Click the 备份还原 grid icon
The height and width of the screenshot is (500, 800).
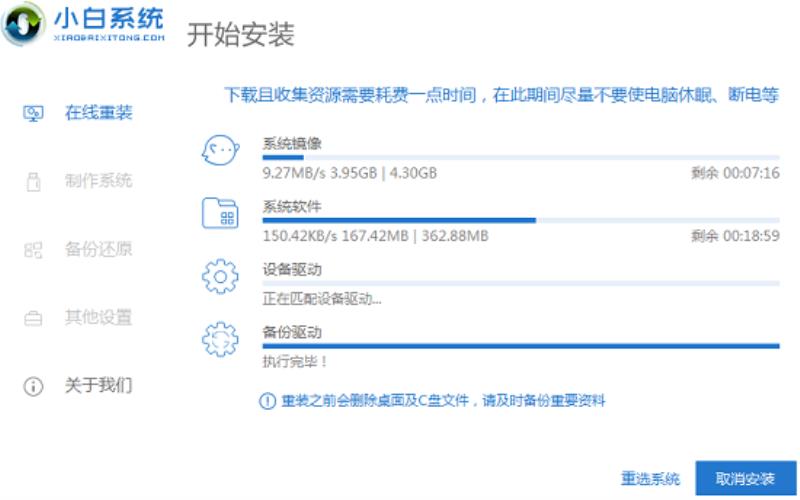[x=33, y=250]
